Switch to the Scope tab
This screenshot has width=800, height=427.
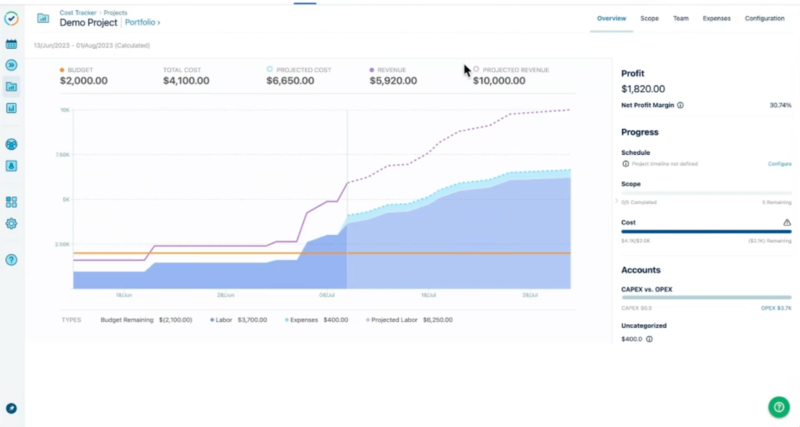tap(649, 18)
